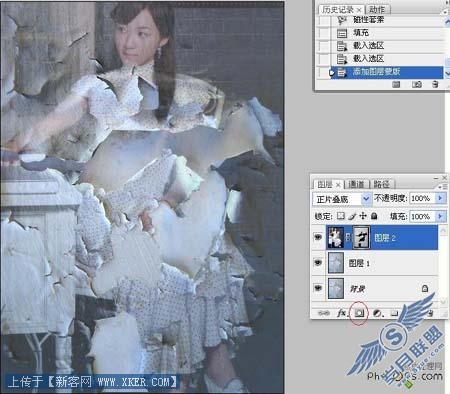Image resolution: width=450 pixels, height=394 pixels.
Task: Click the lock transparent pixels icon
Action: pyautogui.click(x=341, y=216)
